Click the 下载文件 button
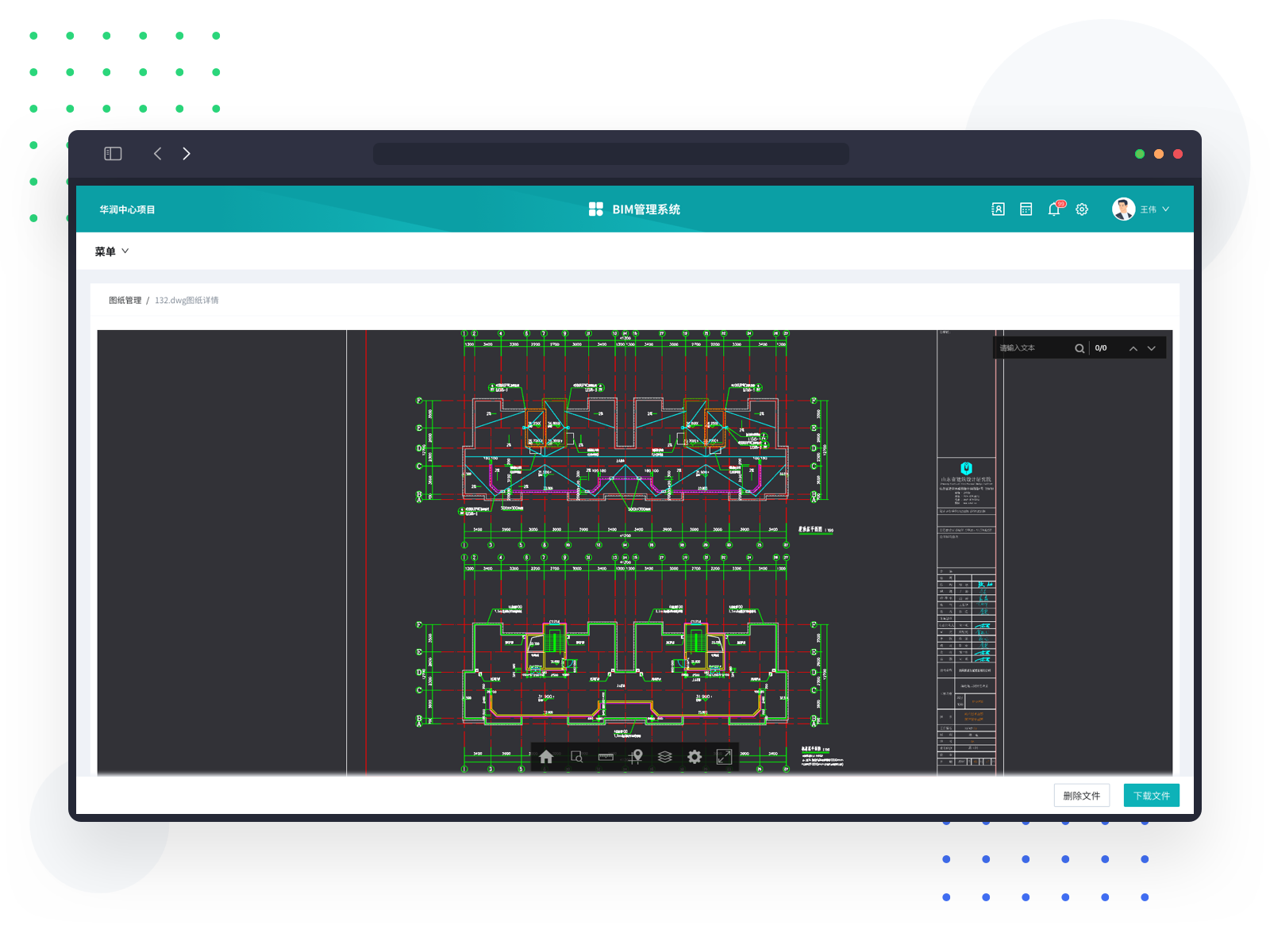 1151,796
